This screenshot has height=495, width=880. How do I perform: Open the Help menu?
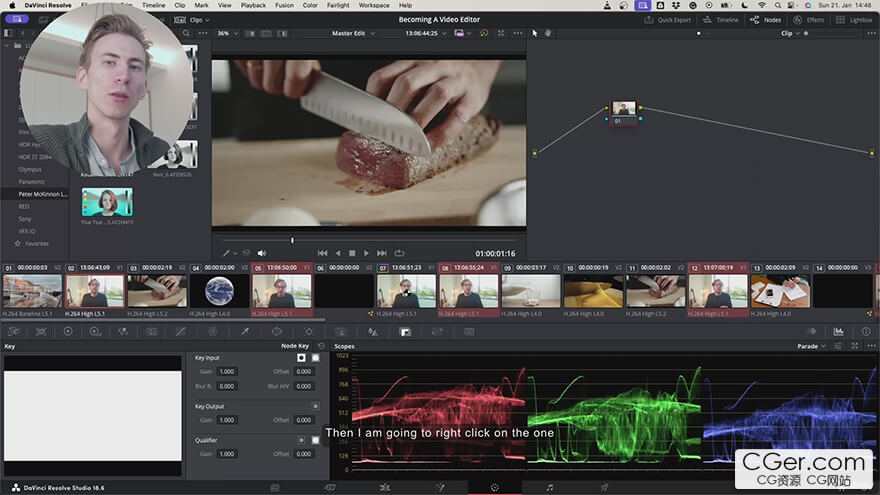pyautogui.click(x=405, y=5)
